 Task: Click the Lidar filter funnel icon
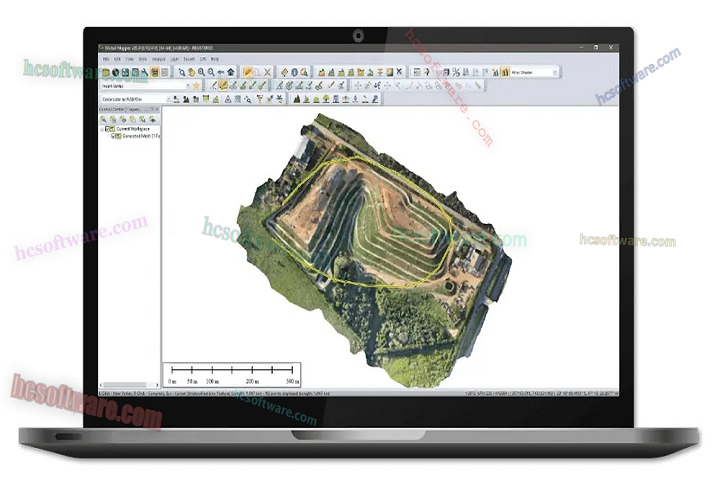coord(260,99)
